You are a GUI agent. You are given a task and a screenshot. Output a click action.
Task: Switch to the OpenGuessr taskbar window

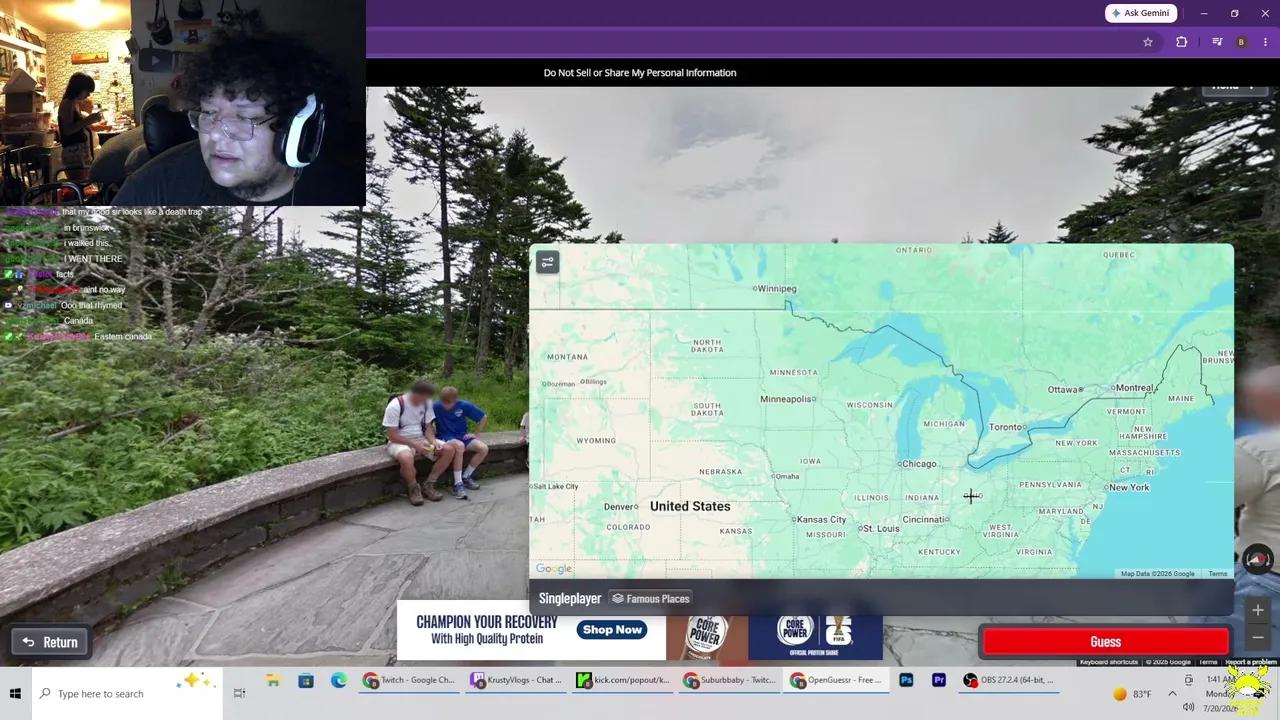[x=836, y=680]
